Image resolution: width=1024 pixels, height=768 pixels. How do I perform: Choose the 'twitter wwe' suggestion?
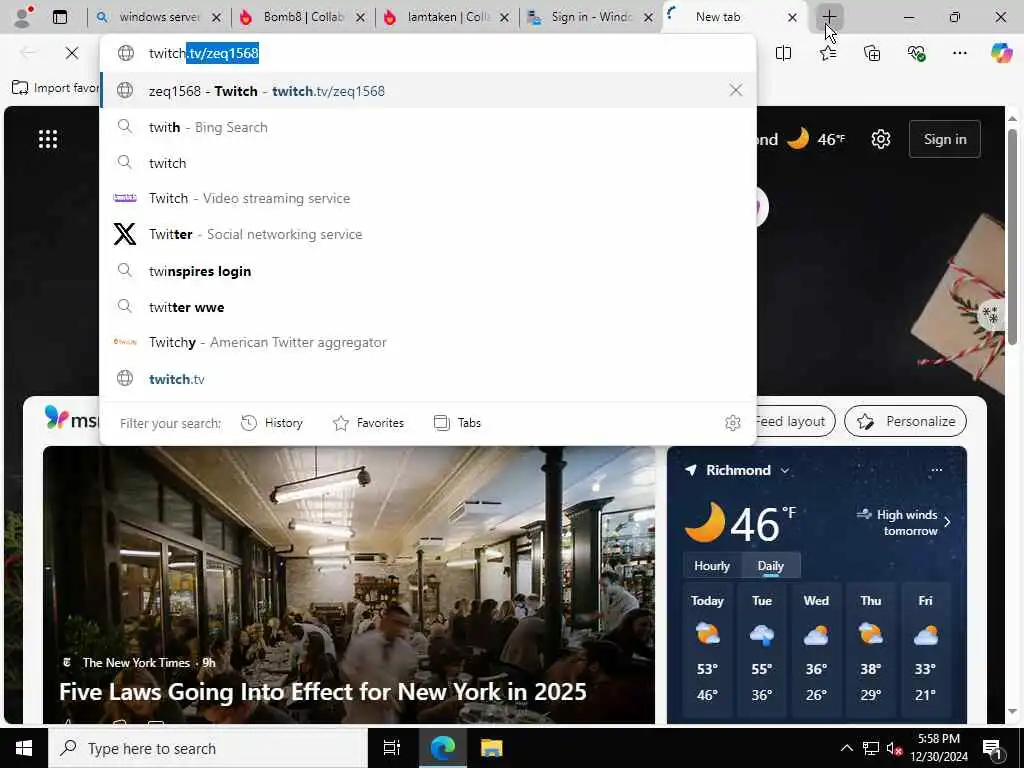pos(428,306)
